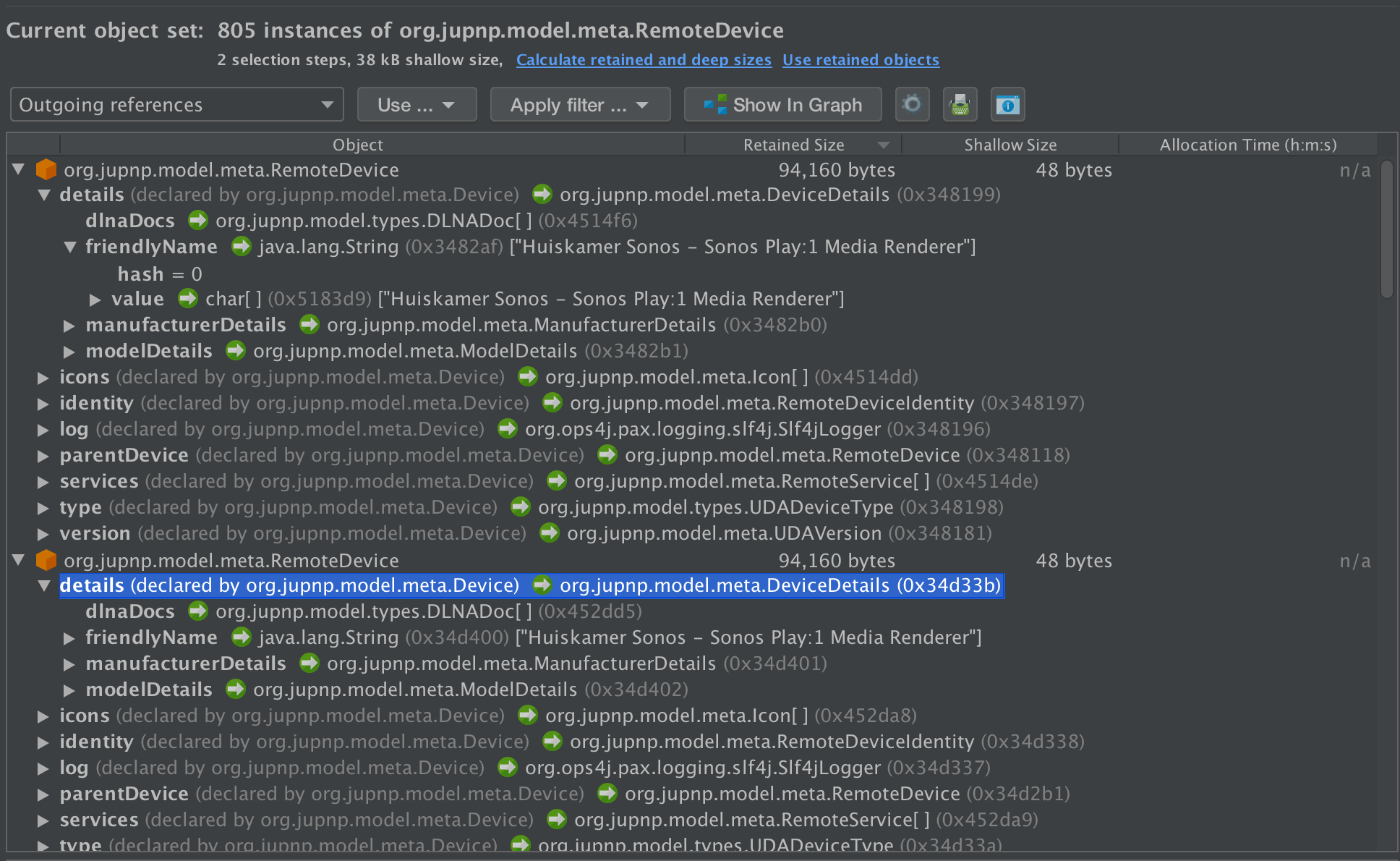Click reference arrow beside ModelDetails 0x34d402

(236, 689)
